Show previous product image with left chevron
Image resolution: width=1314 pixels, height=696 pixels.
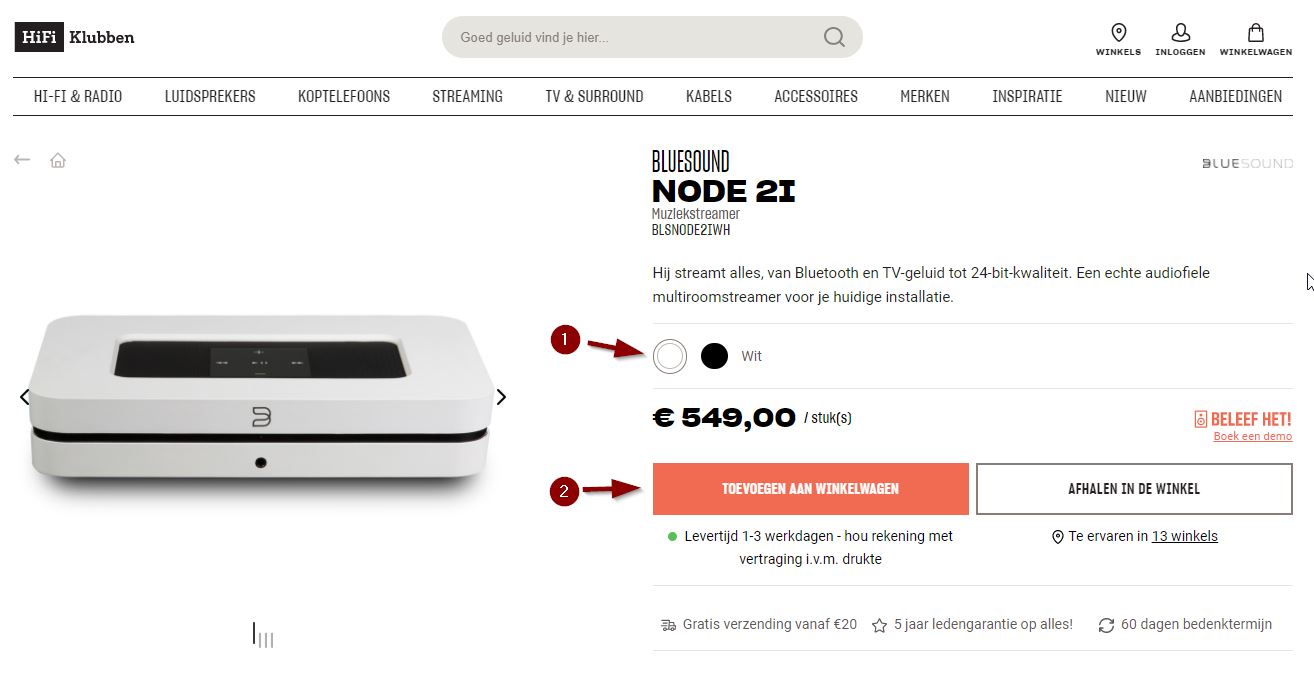click(25, 397)
